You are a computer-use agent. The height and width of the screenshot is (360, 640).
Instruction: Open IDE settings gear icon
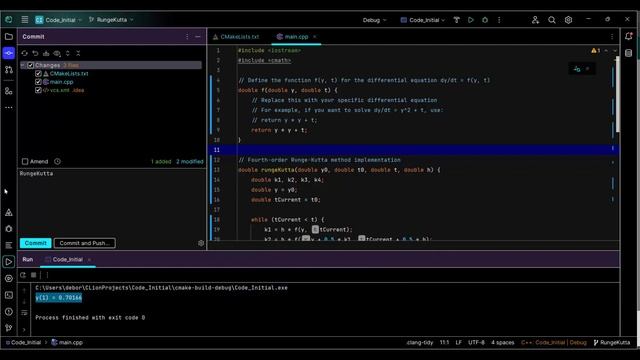pyautogui.click(x=568, y=20)
